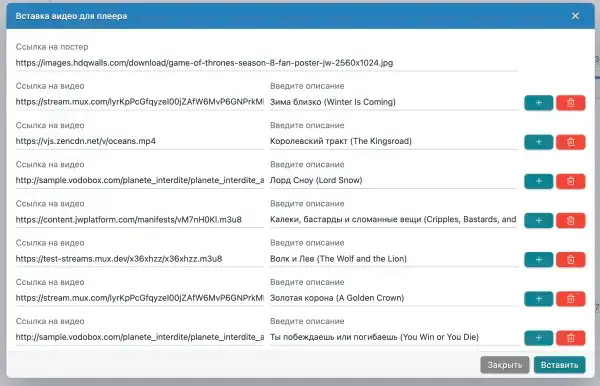Delete the Cripples, Bastards video row
The height and width of the screenshot is (386, 600).
pos(571,220)
